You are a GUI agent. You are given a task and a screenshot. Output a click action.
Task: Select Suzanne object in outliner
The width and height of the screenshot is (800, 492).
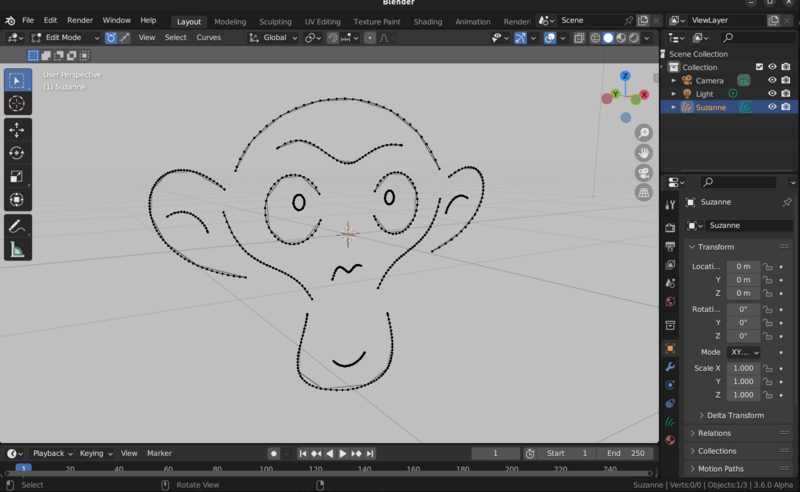[x=711, y=107]
